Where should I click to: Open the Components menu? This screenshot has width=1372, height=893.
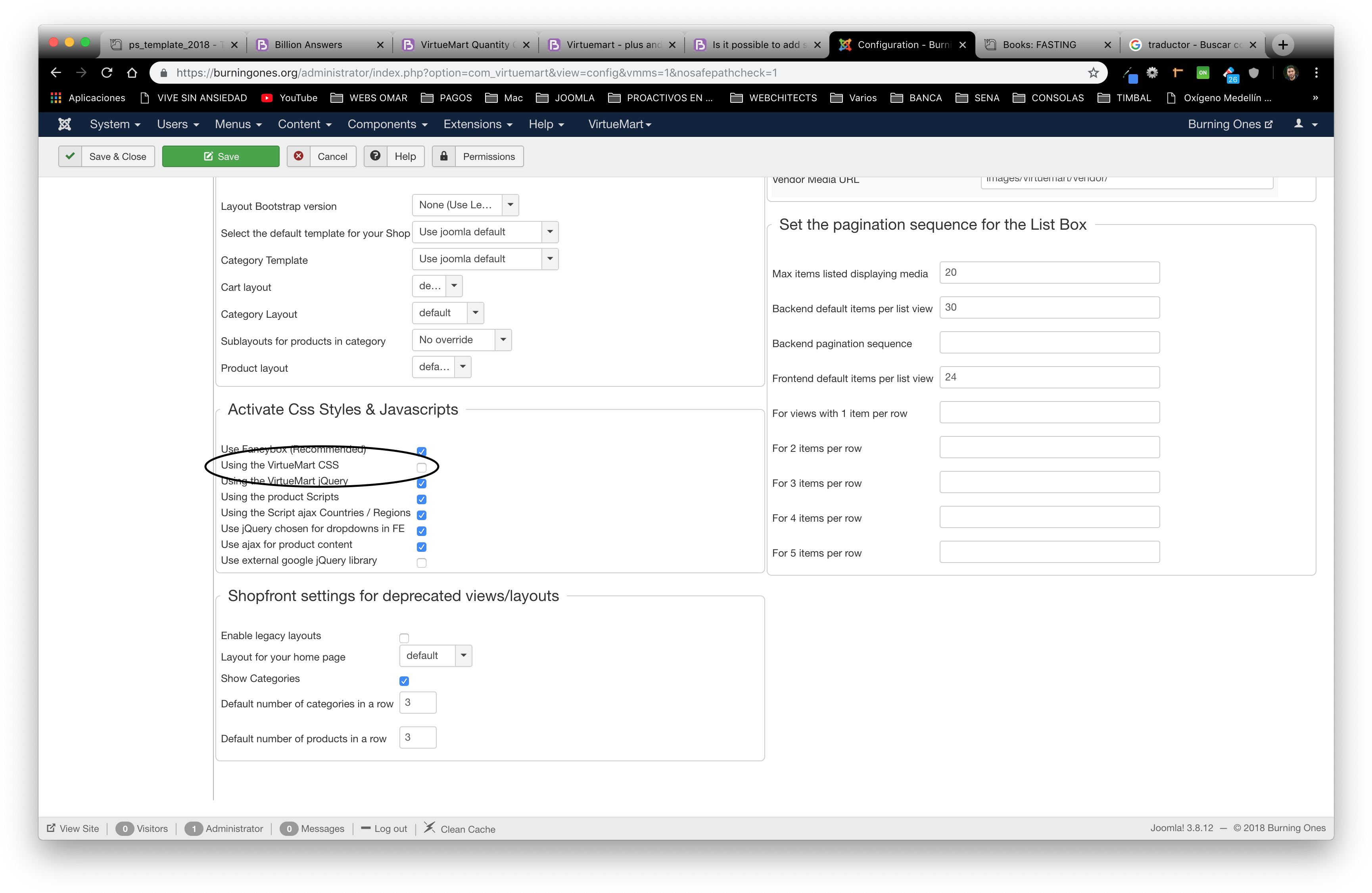point(387,124)
